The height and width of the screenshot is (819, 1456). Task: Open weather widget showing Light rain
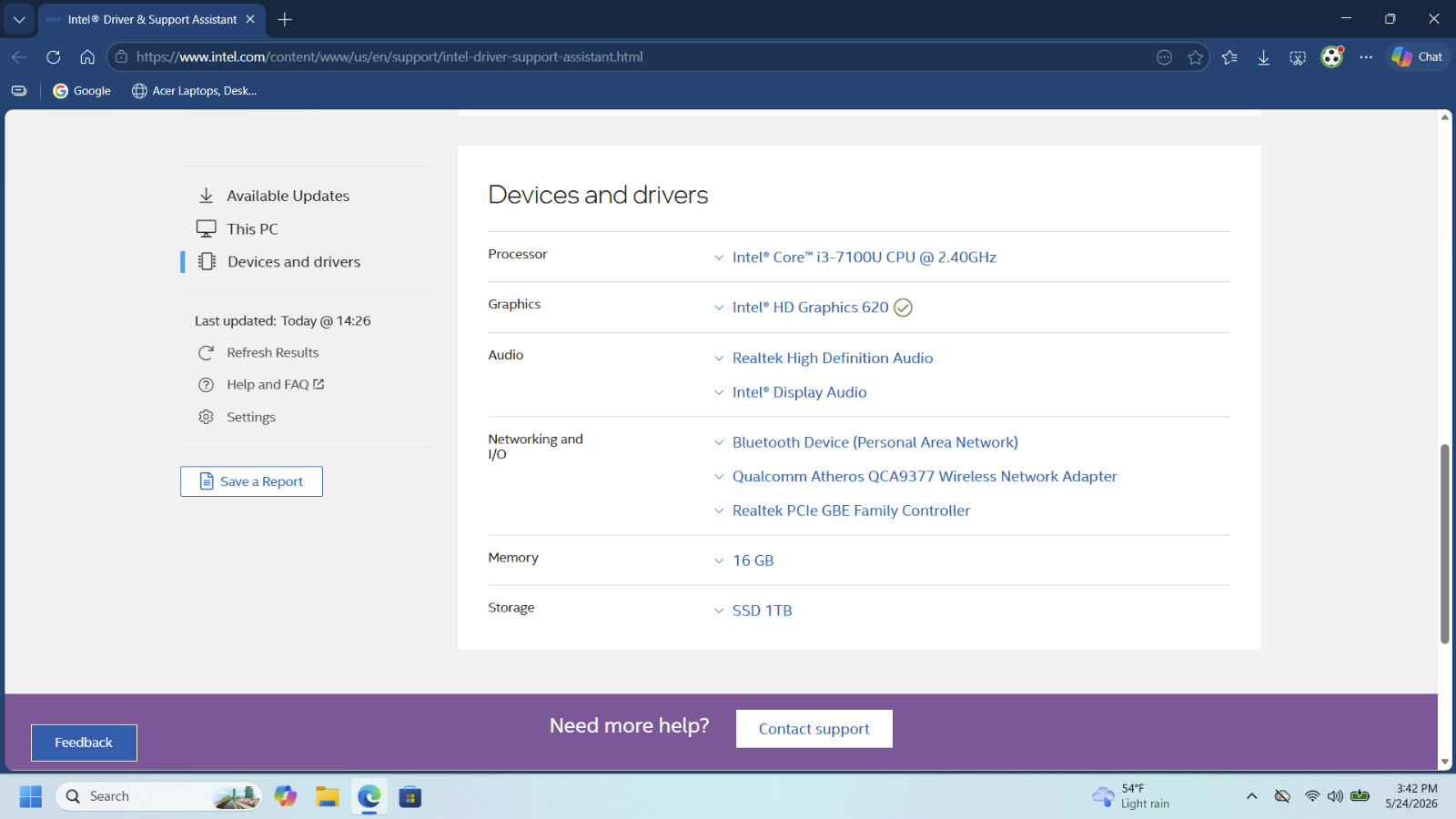click(1131, 796)
